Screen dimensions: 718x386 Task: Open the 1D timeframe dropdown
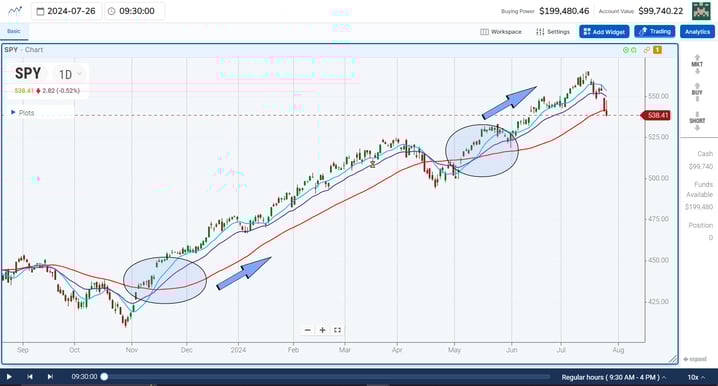pyautogui.click(x=70, y=74)
